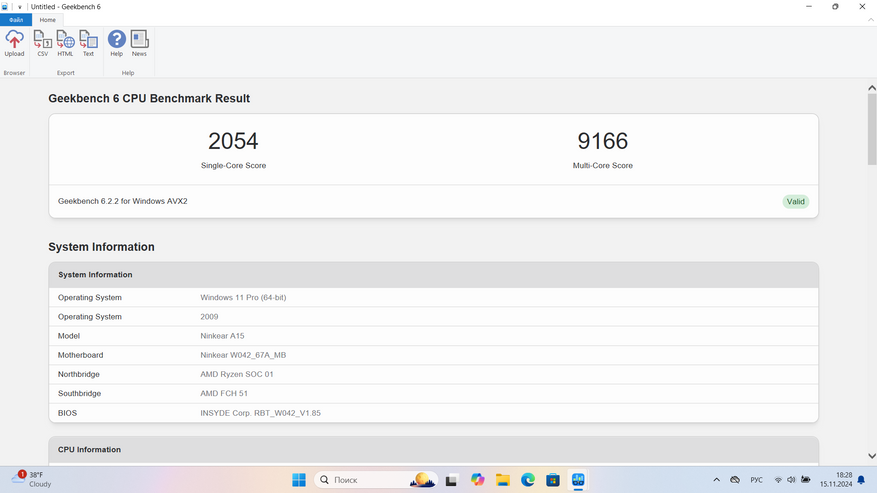Open the weather widget showing 38°F

[31, 480]
